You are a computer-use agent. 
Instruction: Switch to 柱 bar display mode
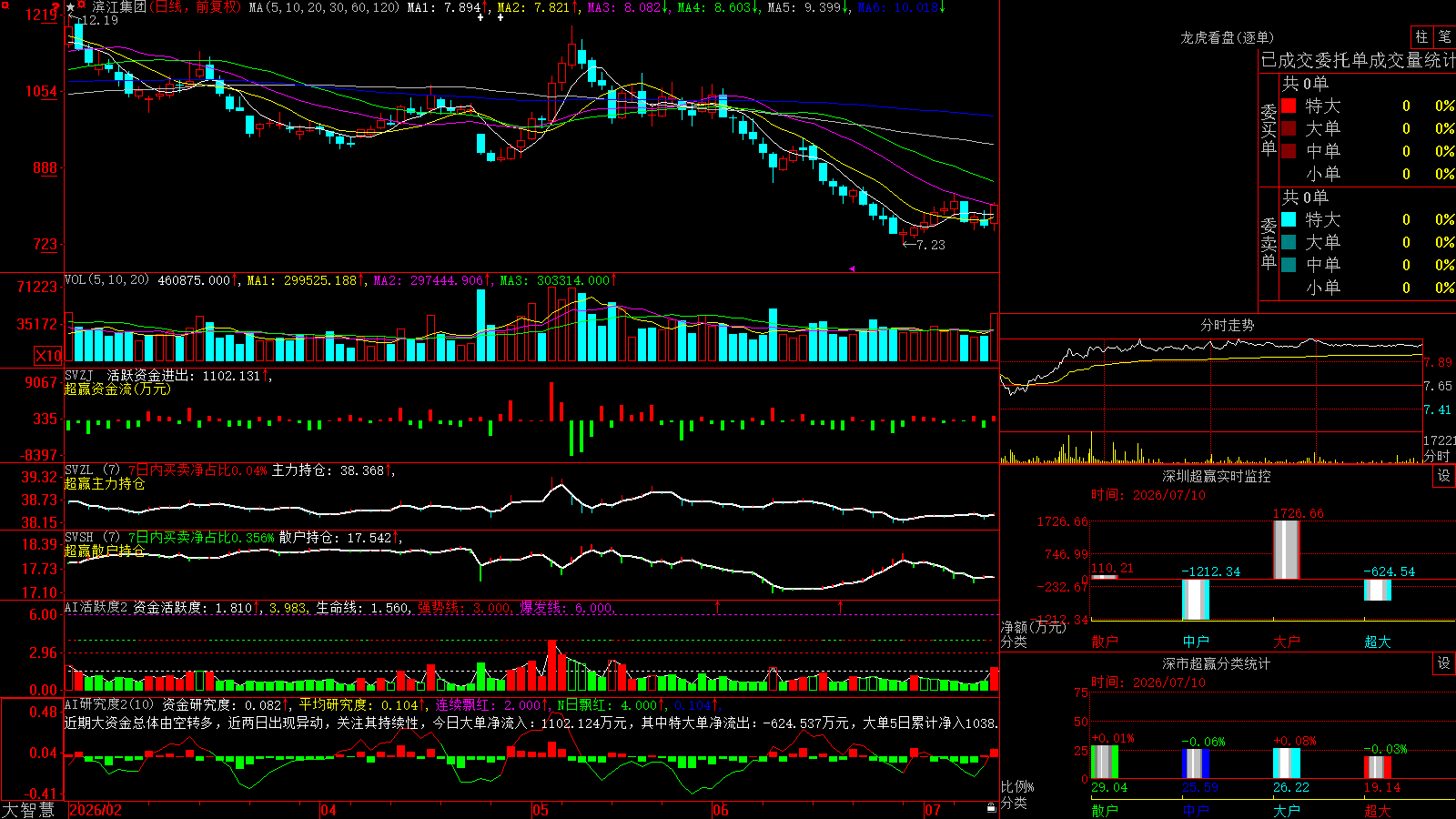point(1421,36)
